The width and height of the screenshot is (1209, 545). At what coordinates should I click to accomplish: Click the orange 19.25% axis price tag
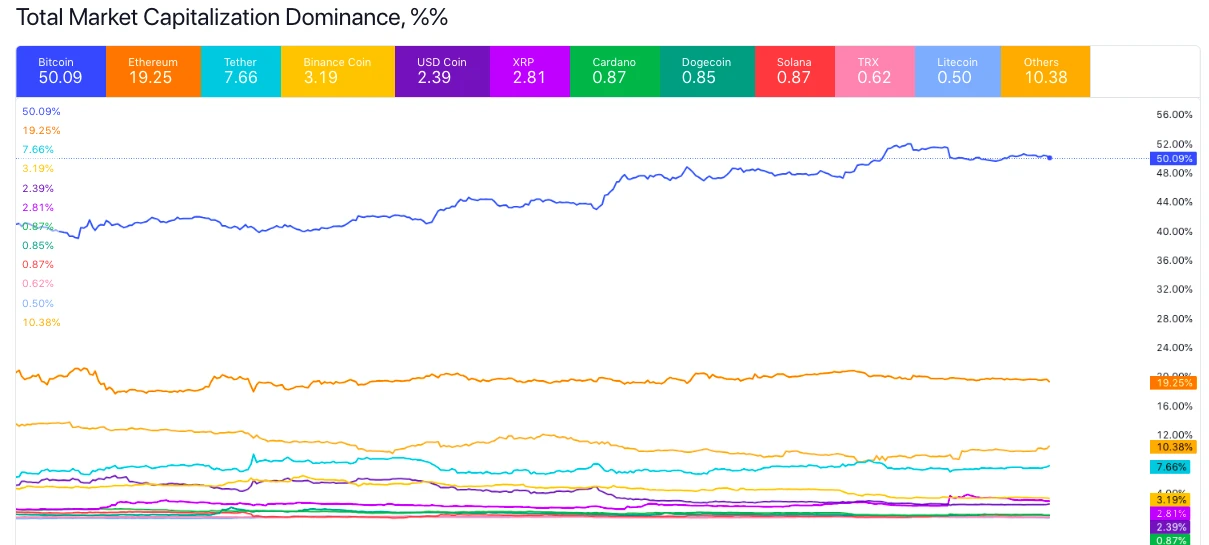1174,382
